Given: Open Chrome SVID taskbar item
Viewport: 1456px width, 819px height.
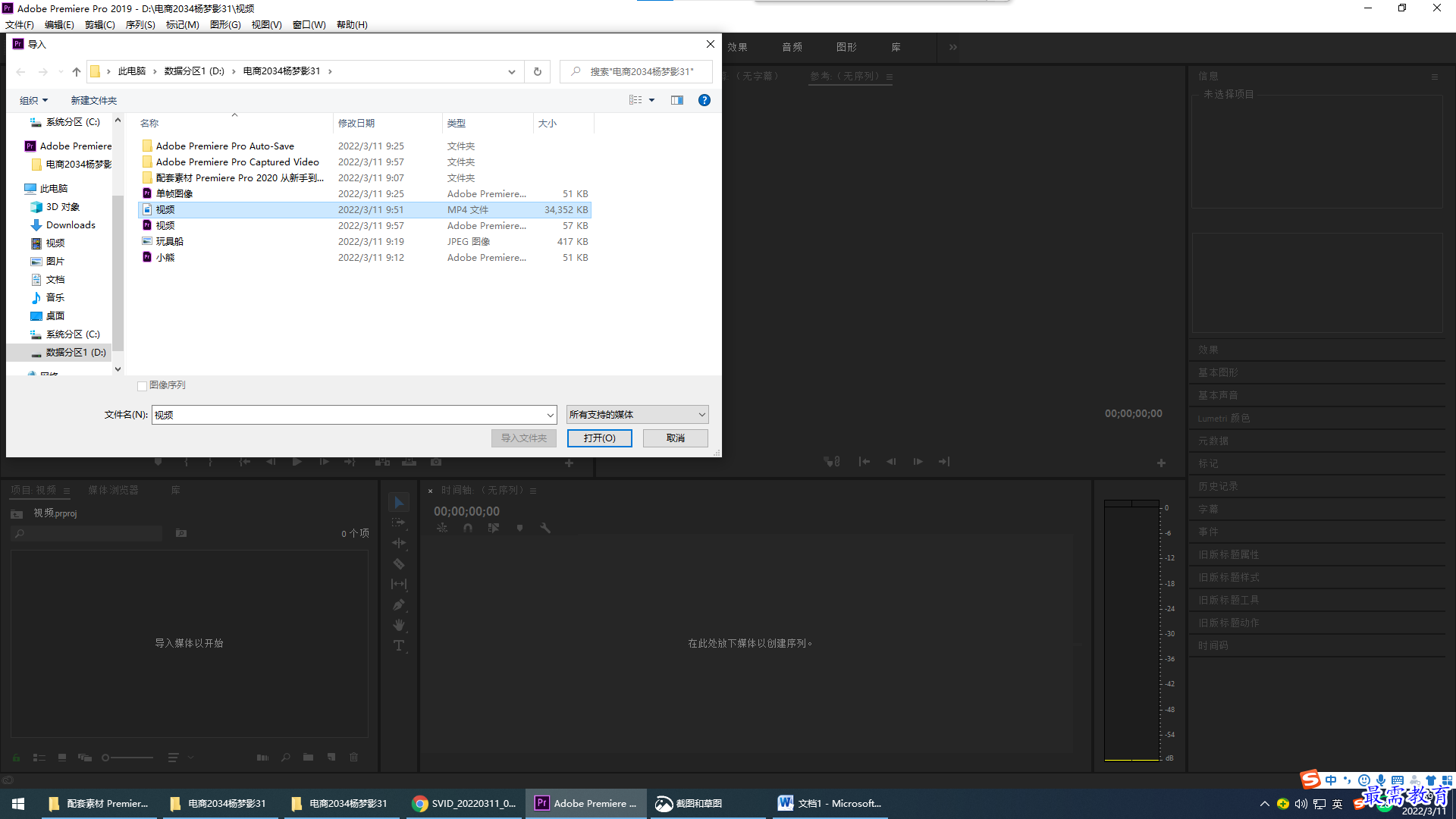Looking at the screenshot, I should [465, 804].
